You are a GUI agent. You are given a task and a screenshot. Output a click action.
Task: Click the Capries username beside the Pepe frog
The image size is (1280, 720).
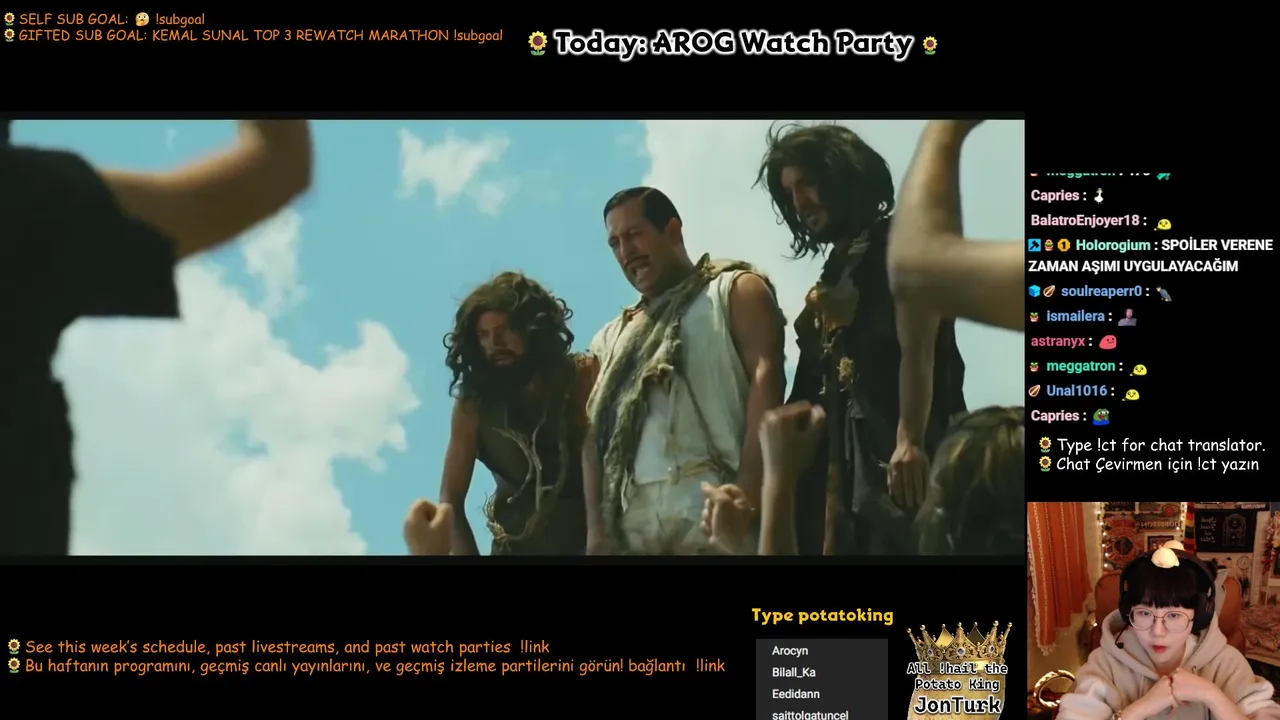coord(1055,415)
